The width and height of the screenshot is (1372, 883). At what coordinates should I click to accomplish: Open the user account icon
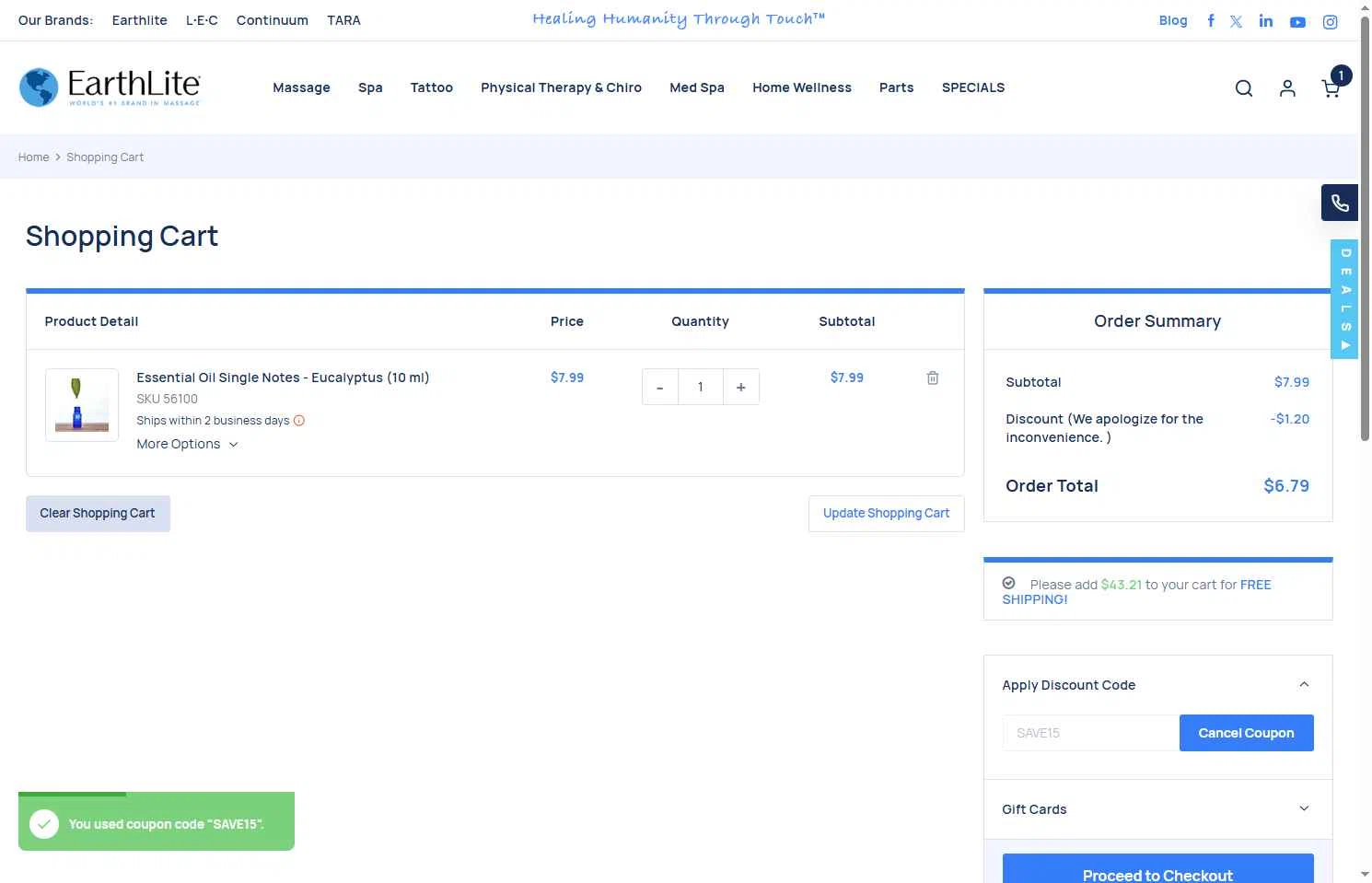click(x=1287, y=88)
